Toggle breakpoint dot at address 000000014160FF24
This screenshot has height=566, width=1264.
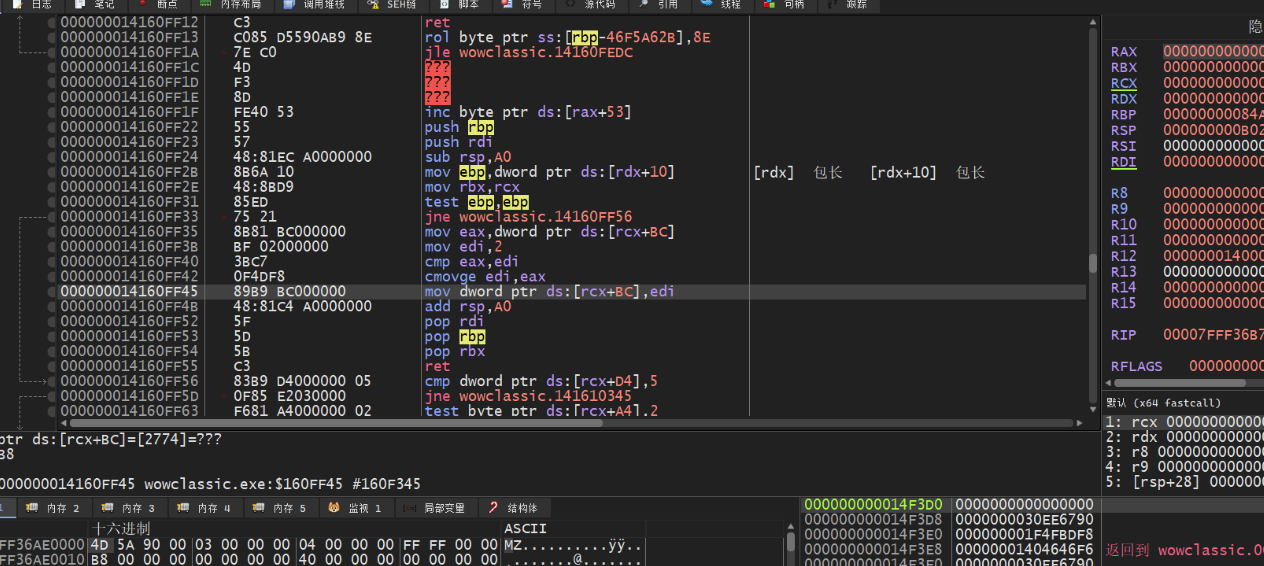(52, 157)
